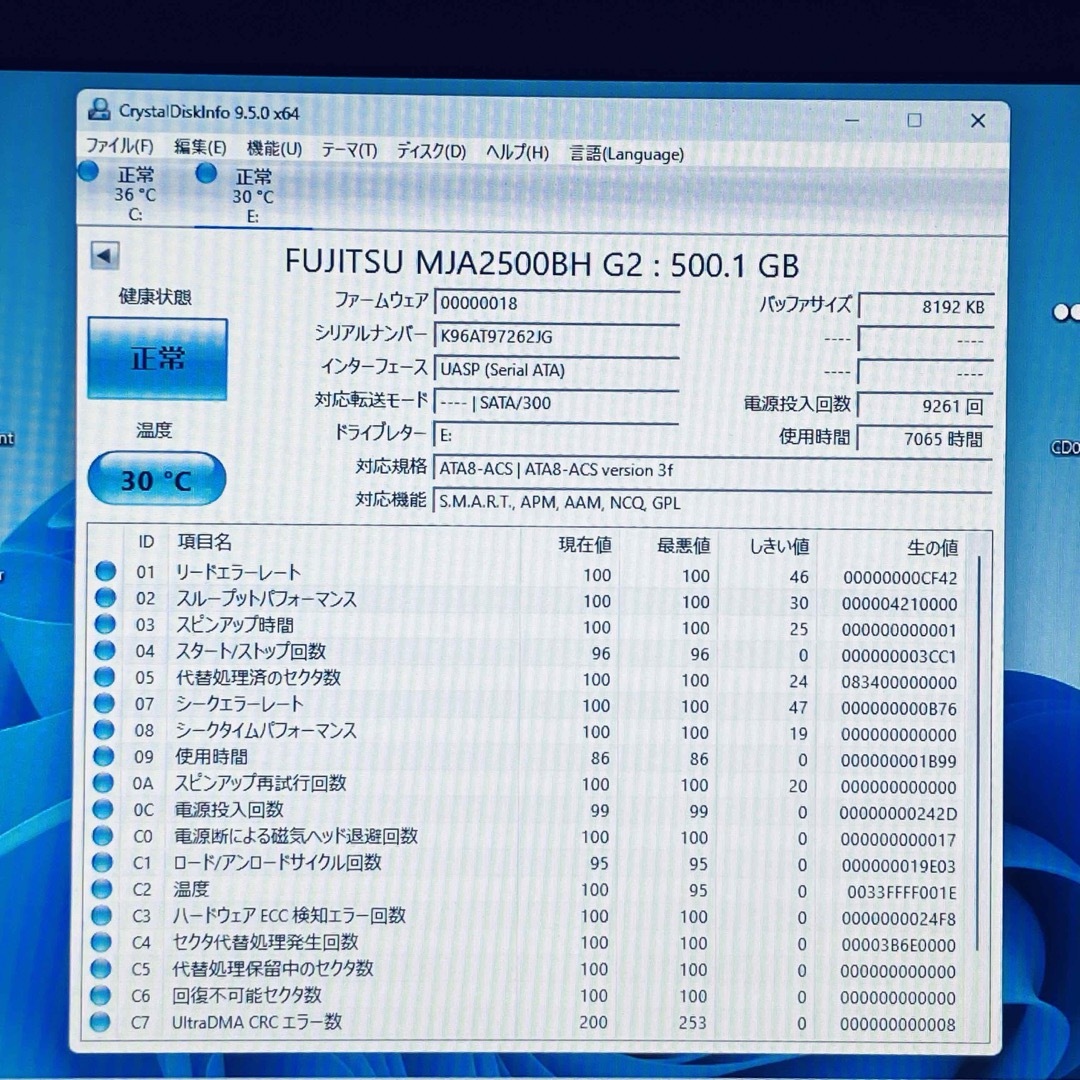Click raw value 00000000CF42 of リードエラーレート
Viewport: 1080px width, 1080px height.
(900, 578)
